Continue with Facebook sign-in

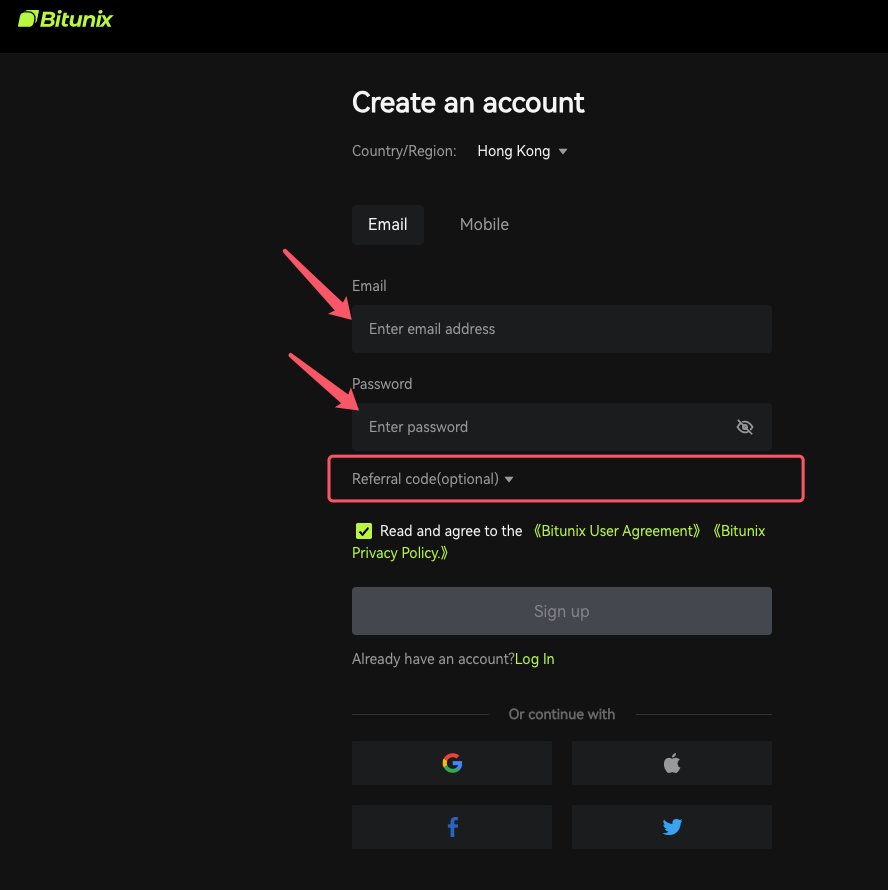452,827
